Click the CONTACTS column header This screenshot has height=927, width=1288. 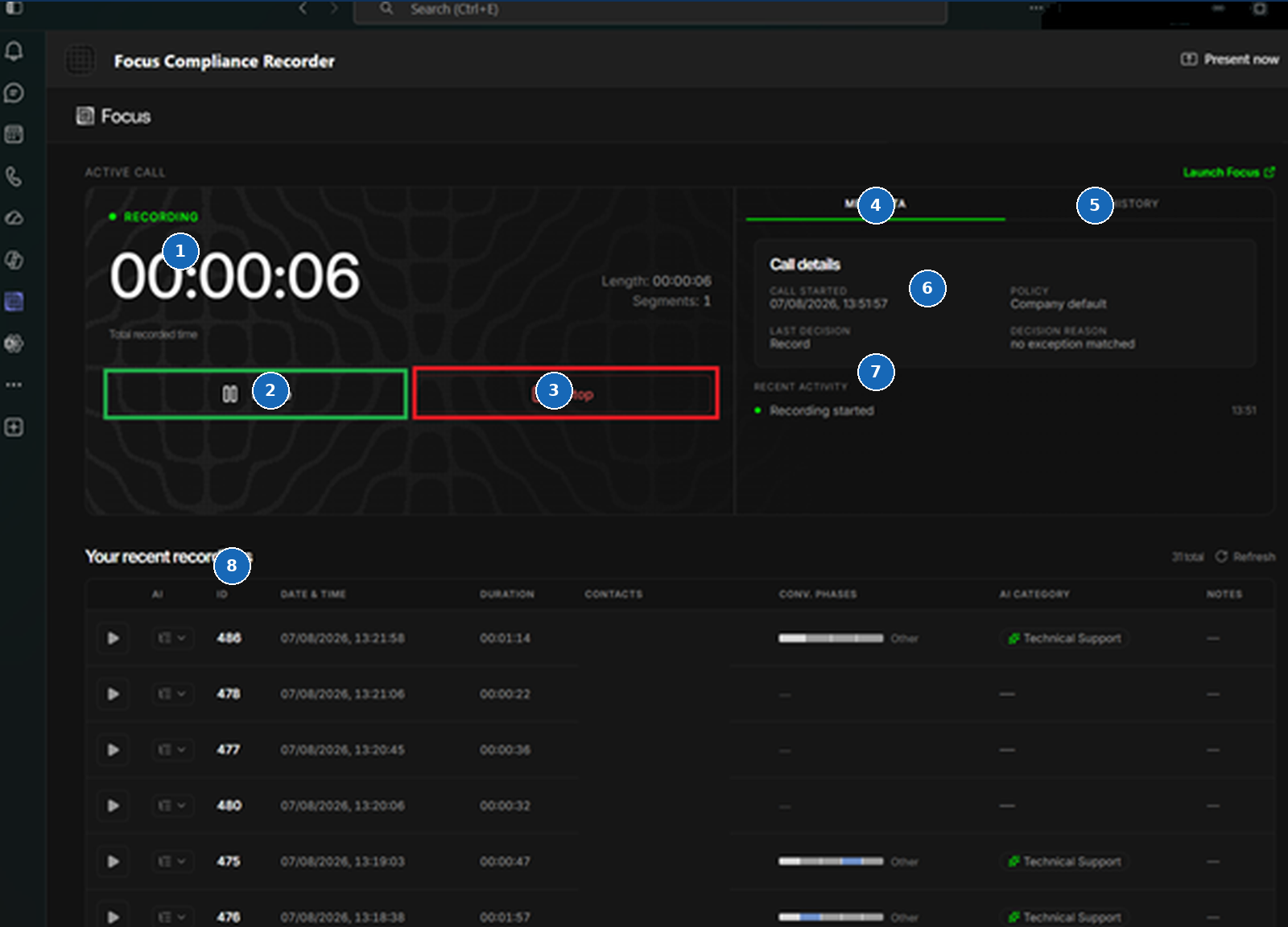[x=613, y=594]
